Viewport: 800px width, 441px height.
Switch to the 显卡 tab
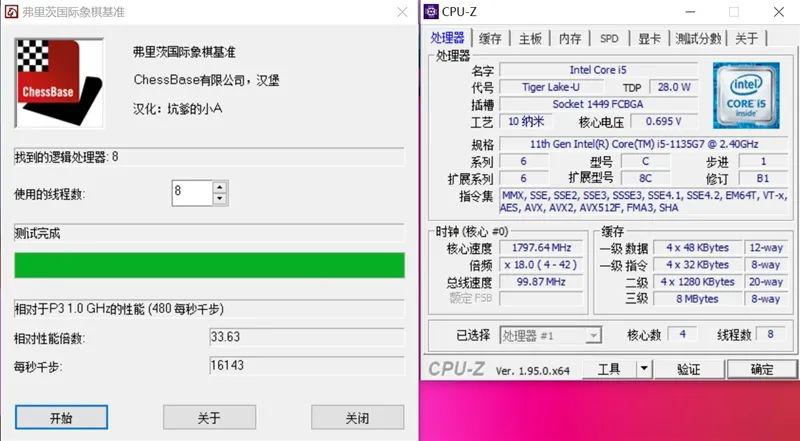tap(649, 39)
